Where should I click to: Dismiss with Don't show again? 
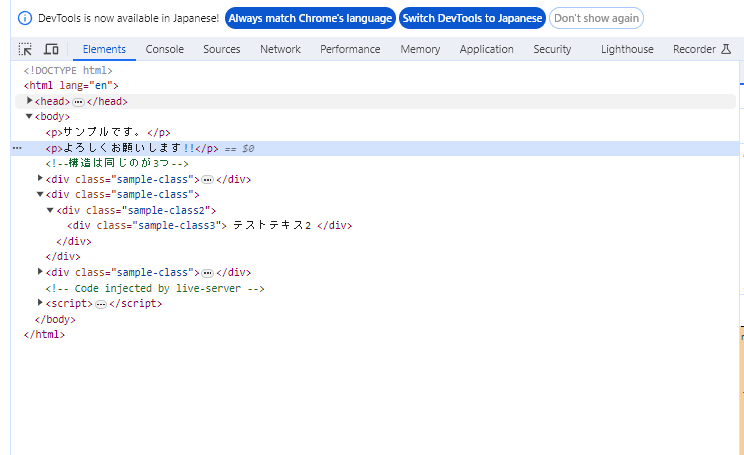coord(596,18)
